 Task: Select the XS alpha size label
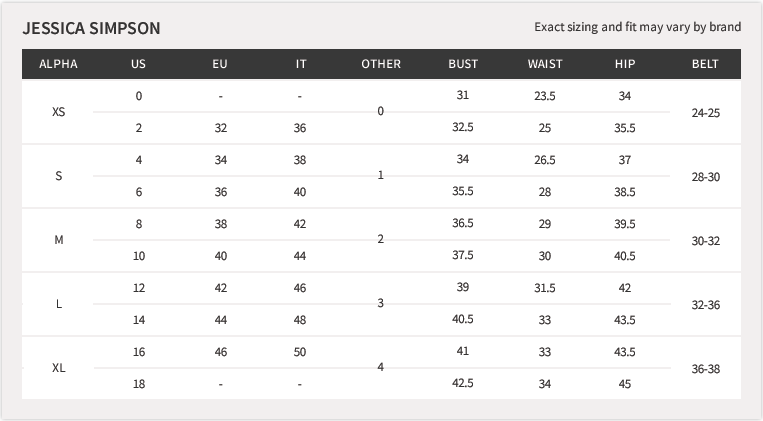click(58, 112)
